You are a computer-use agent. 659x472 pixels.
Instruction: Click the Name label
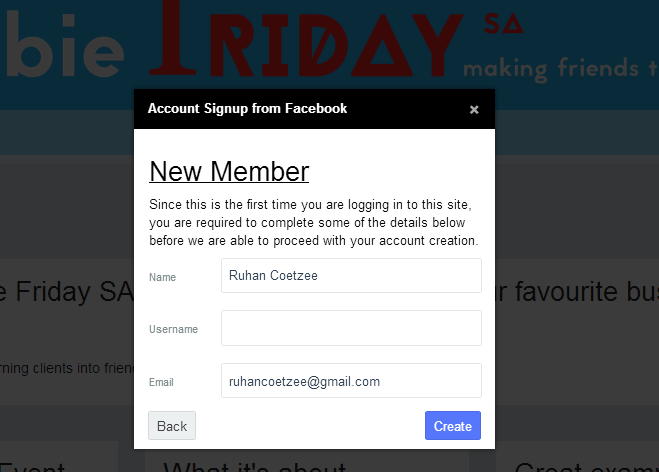[x=162, y=277]
